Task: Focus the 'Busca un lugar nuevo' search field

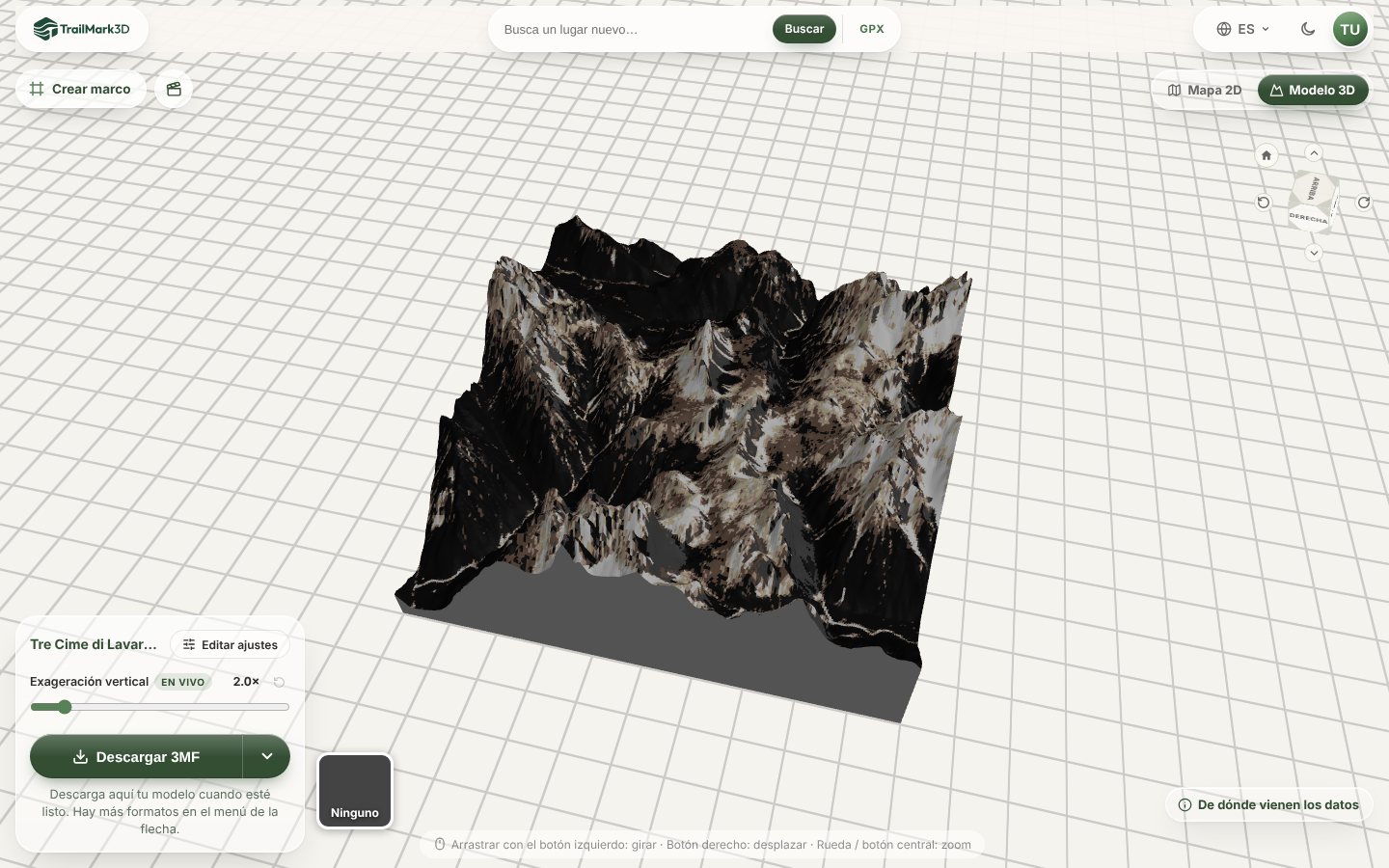Action: pos(632,30)
